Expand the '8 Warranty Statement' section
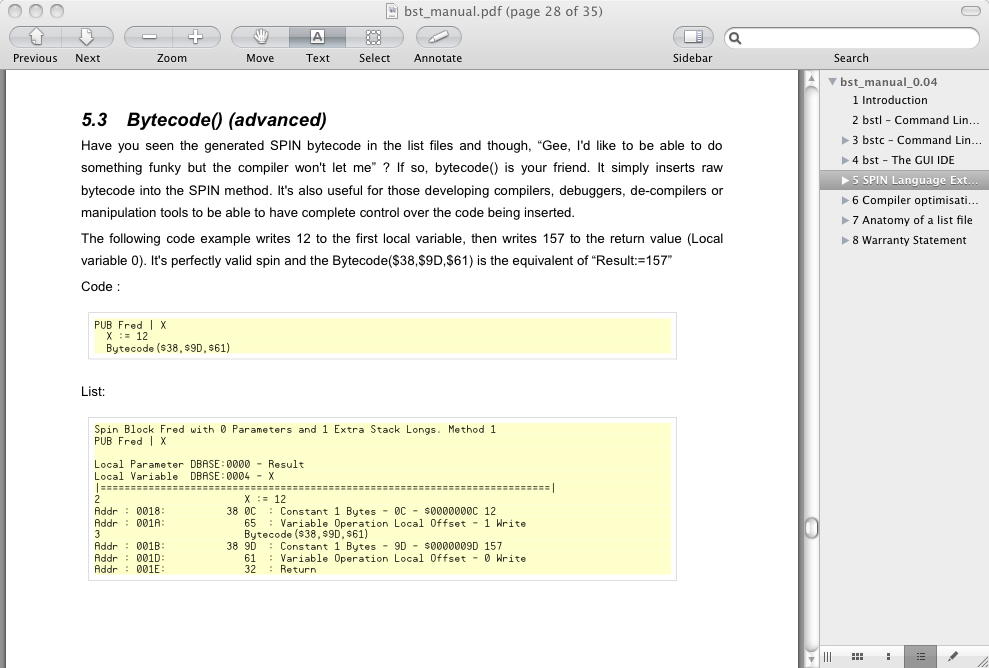This screenshot has height=668, width=989. pos(845,240)
